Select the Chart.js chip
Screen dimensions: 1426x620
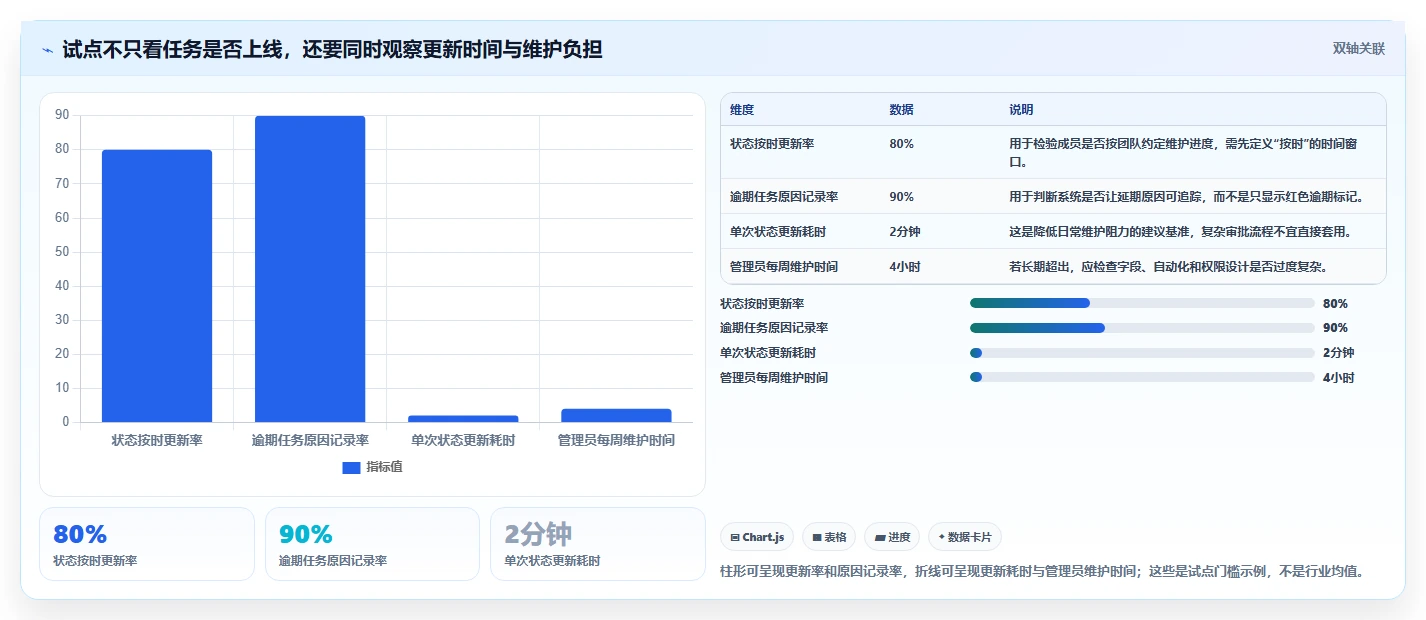(757, 537)
